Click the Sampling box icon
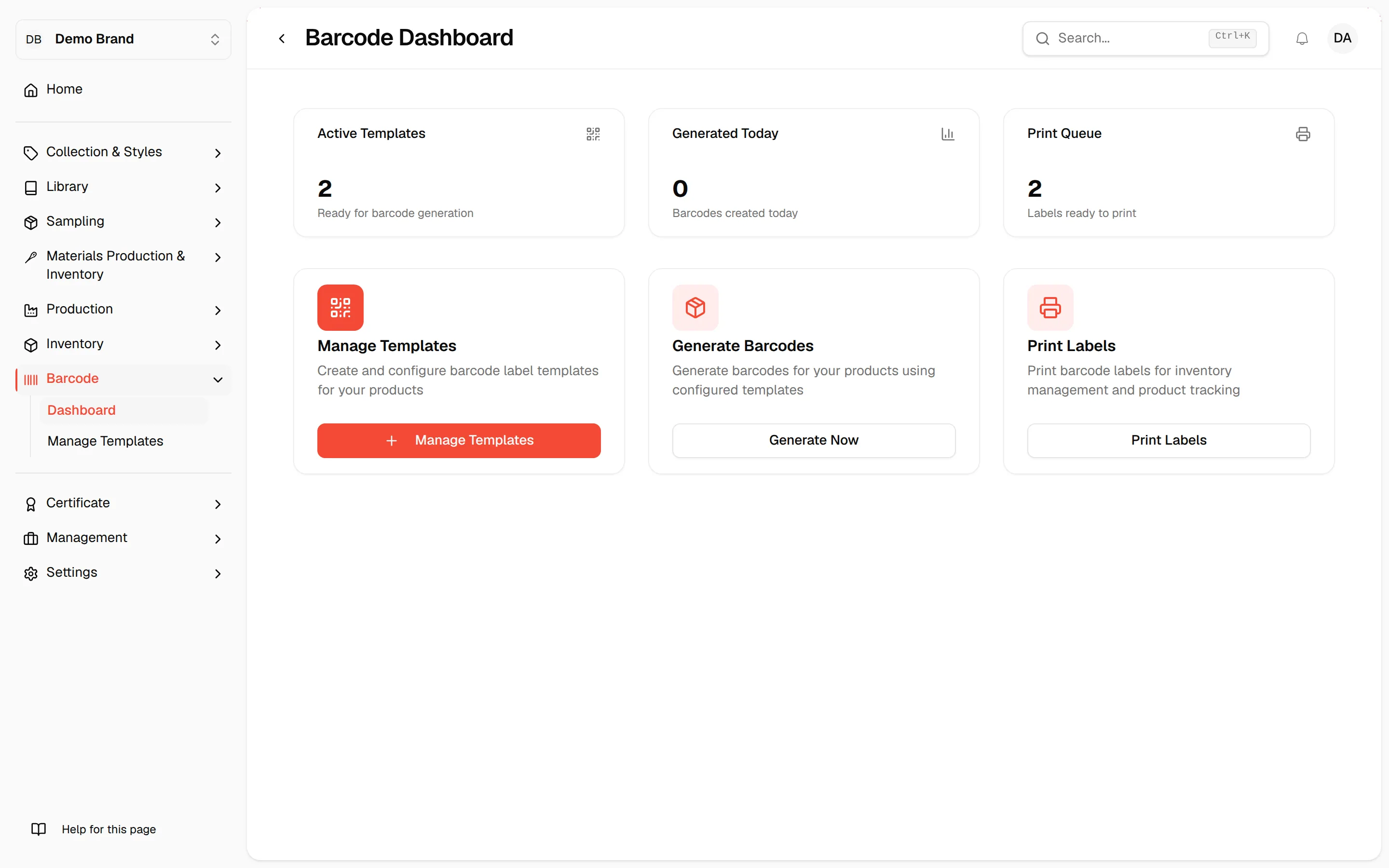 (31, 222)
